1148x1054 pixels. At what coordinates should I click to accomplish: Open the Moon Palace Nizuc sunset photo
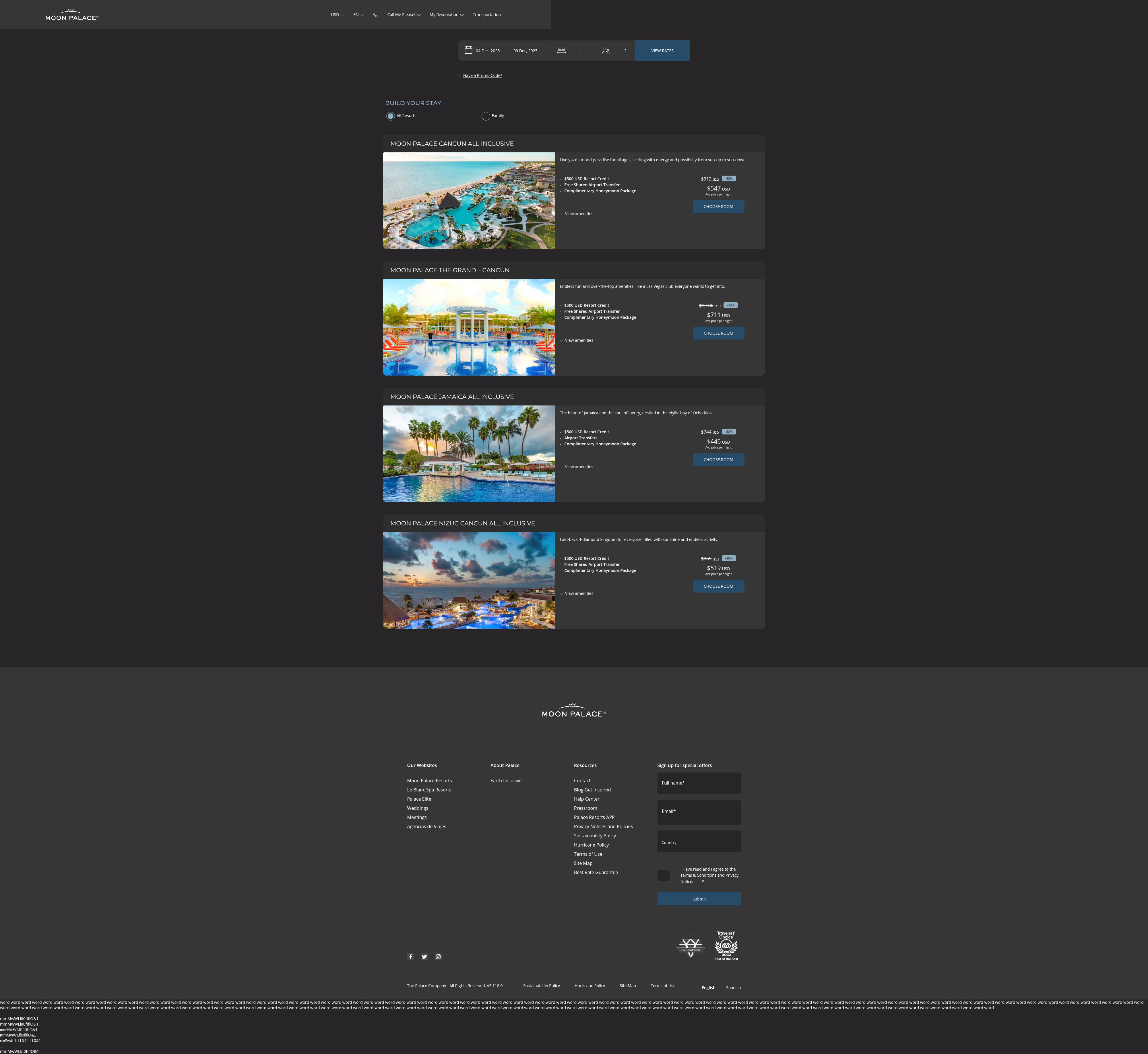(x=469, y=581)
